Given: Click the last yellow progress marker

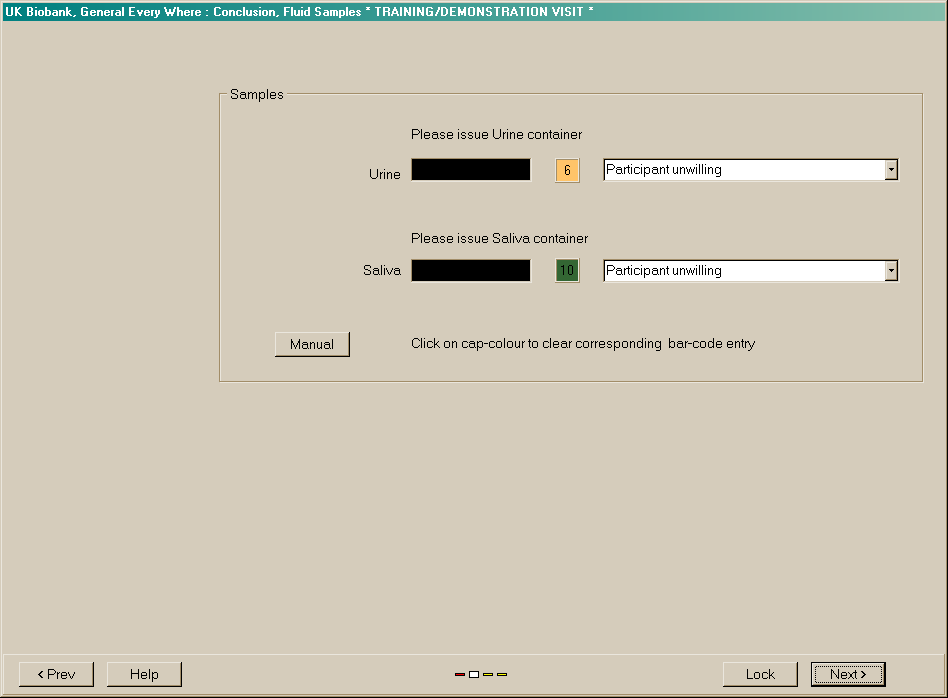Looking at the screenshot, I should tap(502, 675).
